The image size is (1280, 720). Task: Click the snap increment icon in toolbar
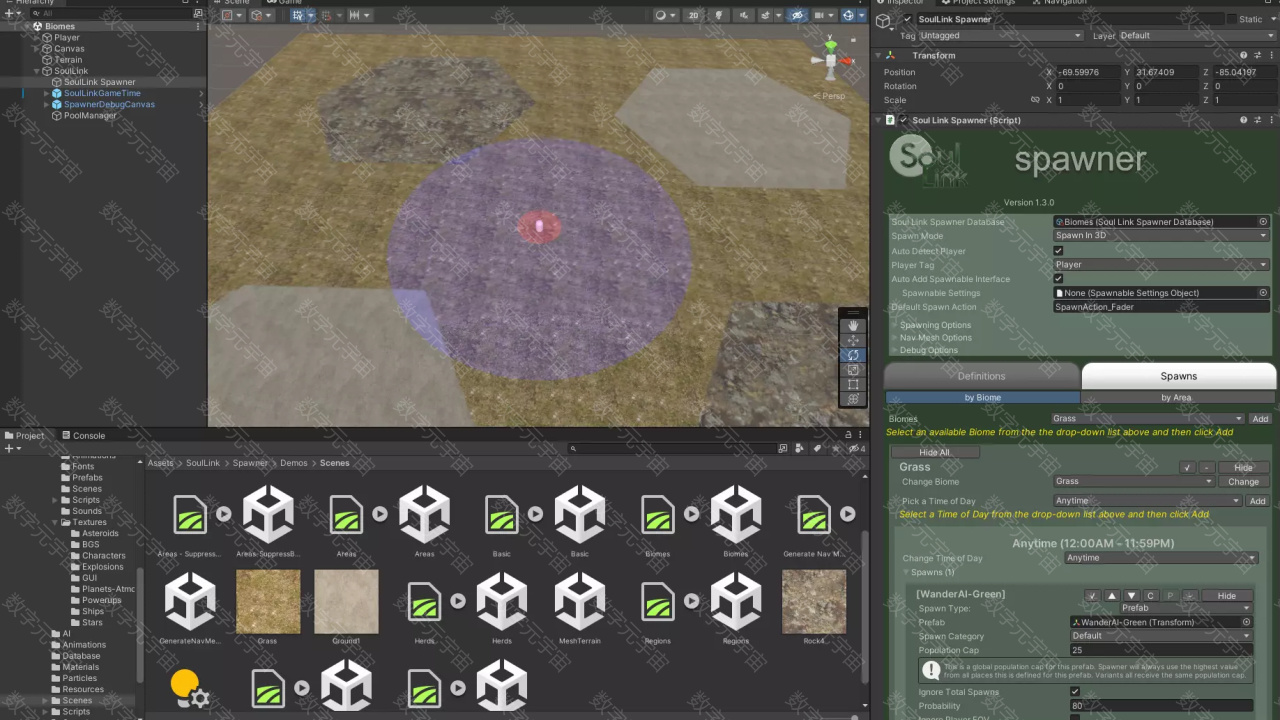point(354,15)
